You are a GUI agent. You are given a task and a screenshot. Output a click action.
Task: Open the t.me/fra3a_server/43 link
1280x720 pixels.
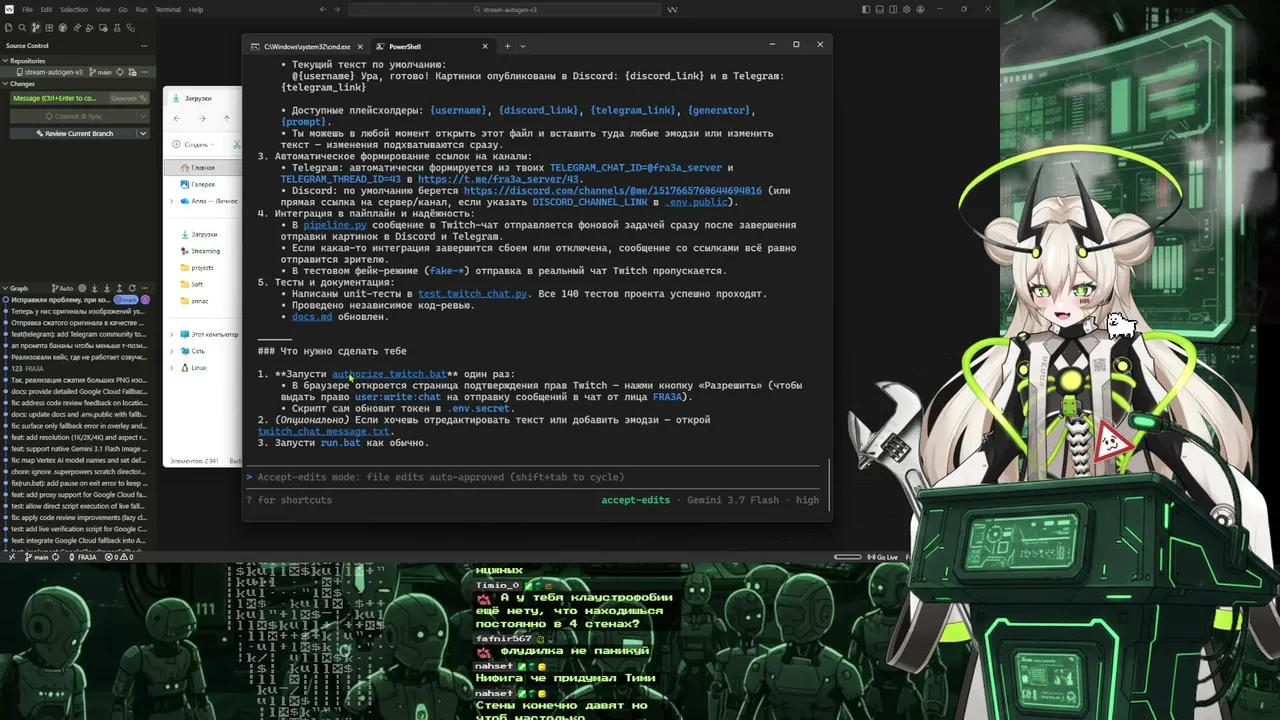coord(498,179)
